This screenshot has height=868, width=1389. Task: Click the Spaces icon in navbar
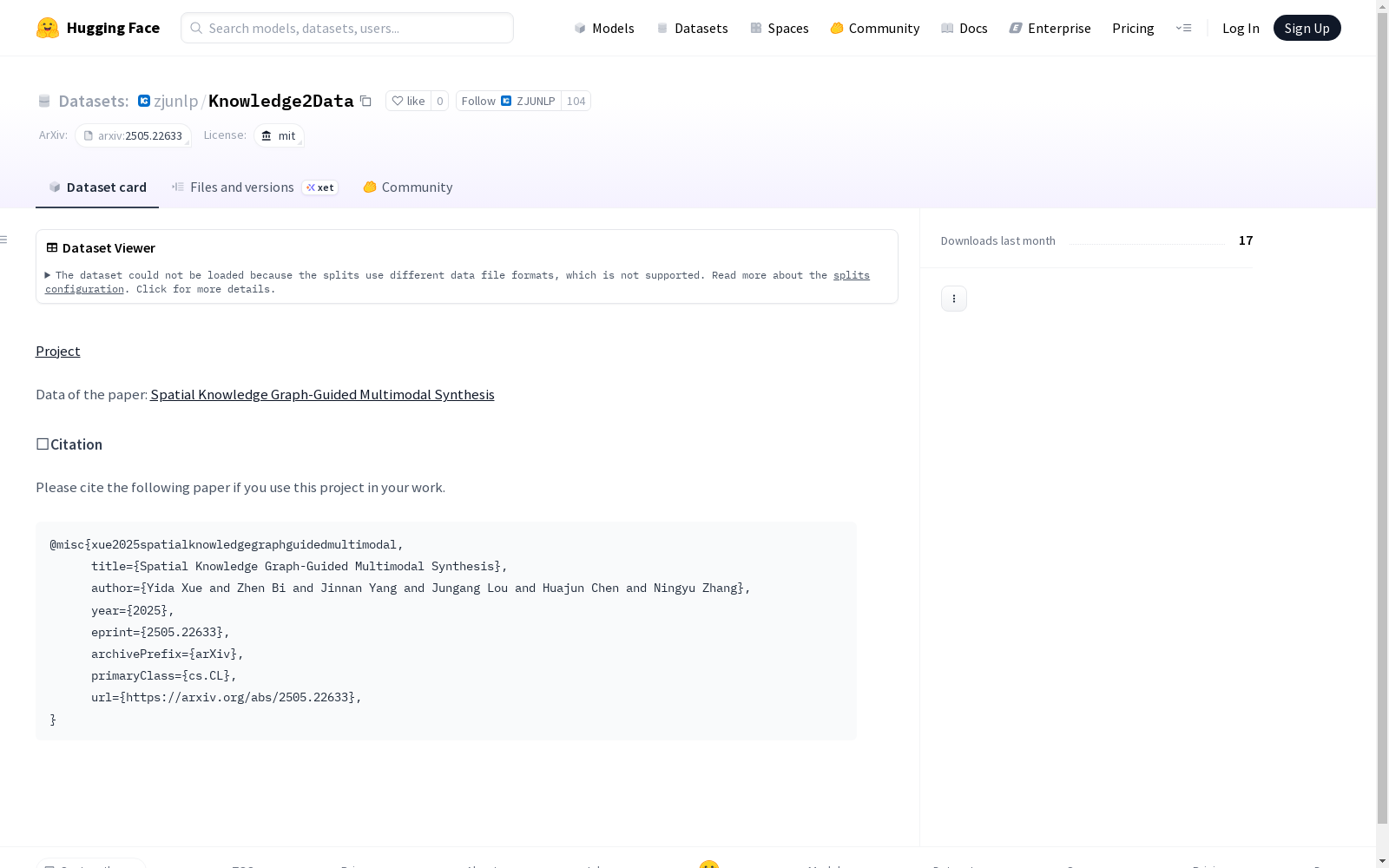coord(756,28)
